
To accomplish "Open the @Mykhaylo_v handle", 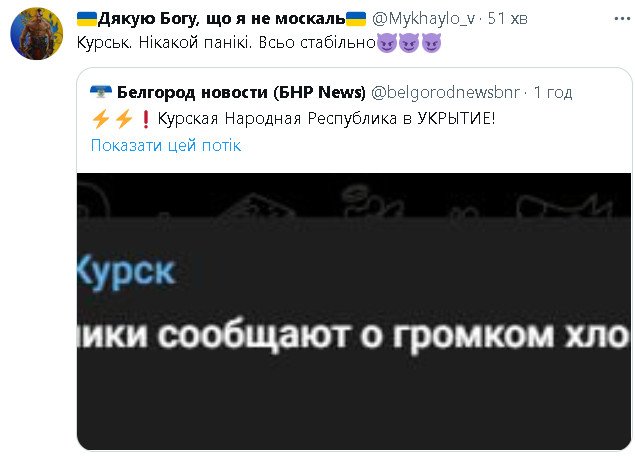I will click(x=423, y=19).
